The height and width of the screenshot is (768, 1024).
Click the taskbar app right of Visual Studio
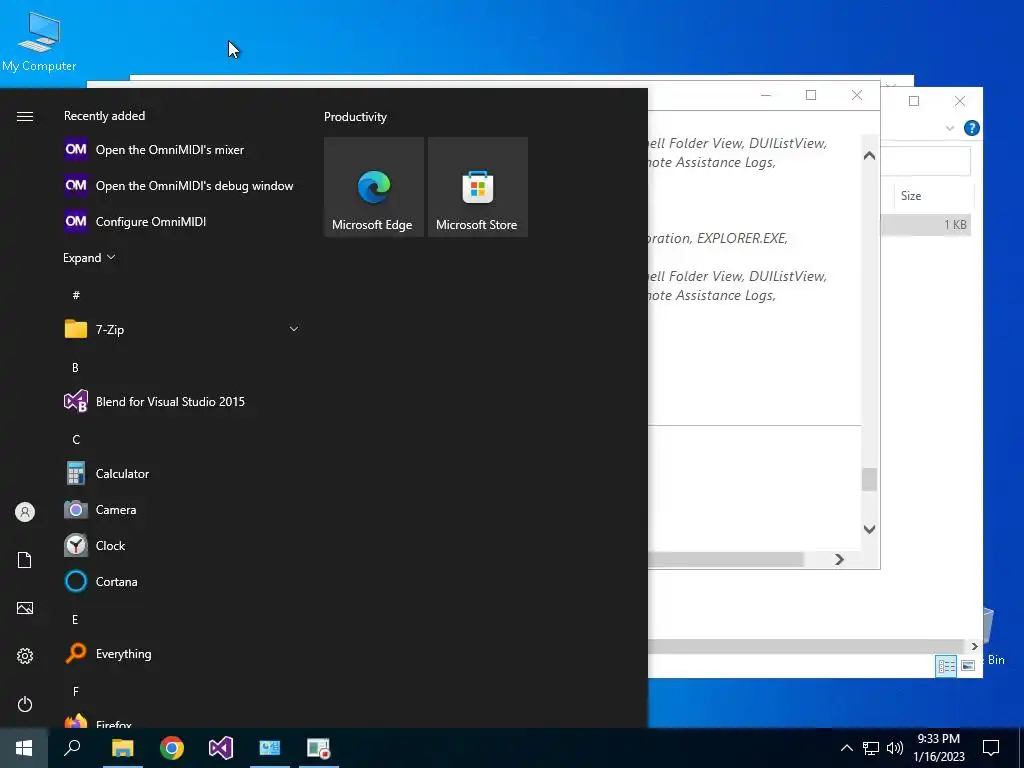tap(270, 748)
